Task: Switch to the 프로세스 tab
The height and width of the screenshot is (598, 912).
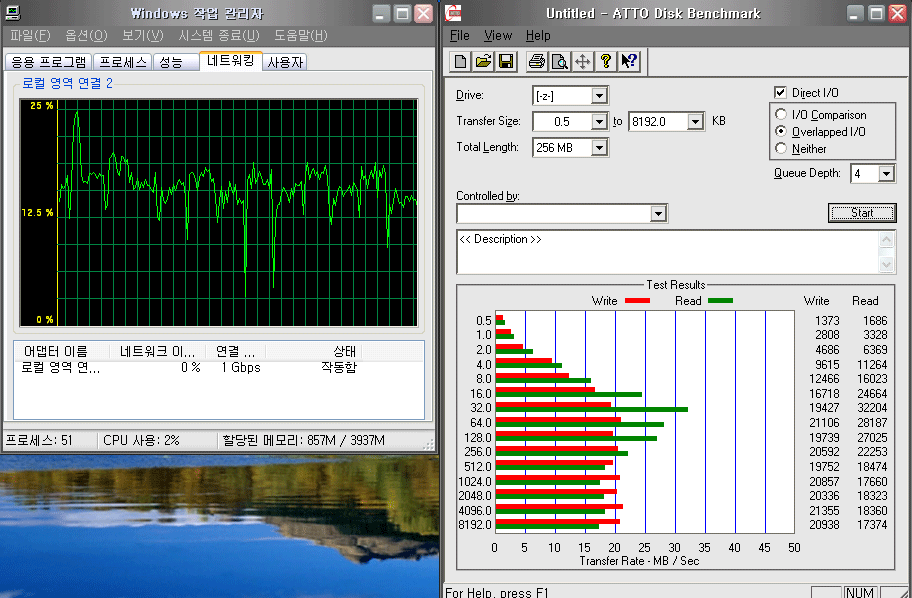Action: [x=123, y=62]
